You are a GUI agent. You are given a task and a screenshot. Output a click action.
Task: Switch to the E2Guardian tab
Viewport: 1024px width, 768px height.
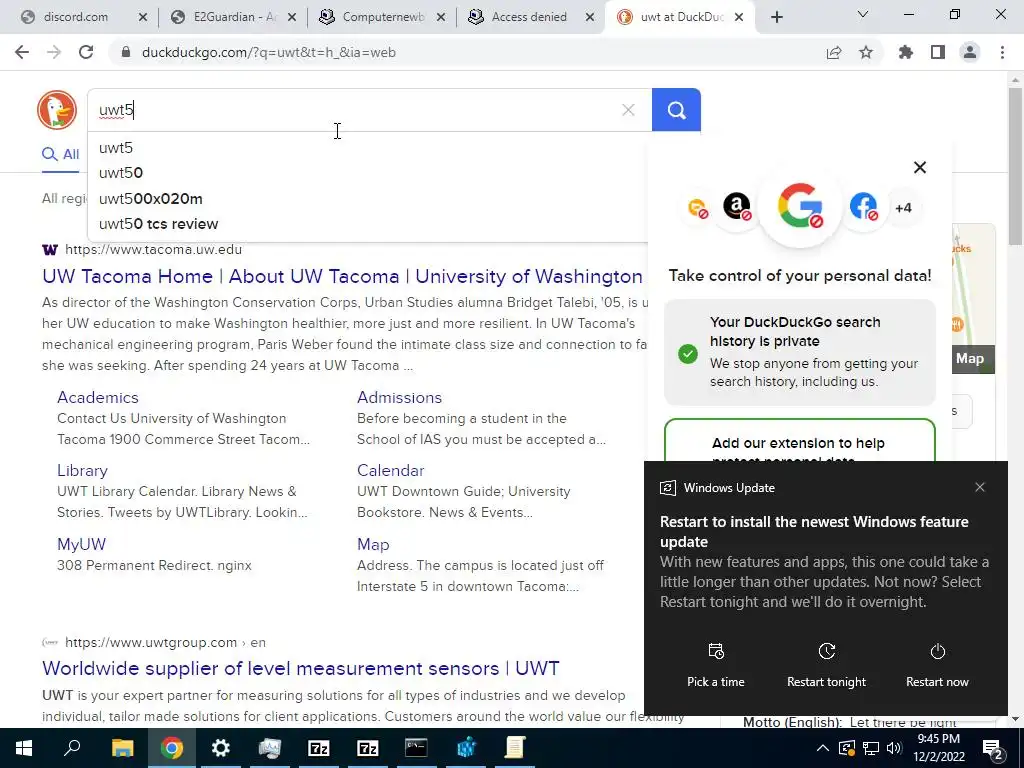(225, 17)
